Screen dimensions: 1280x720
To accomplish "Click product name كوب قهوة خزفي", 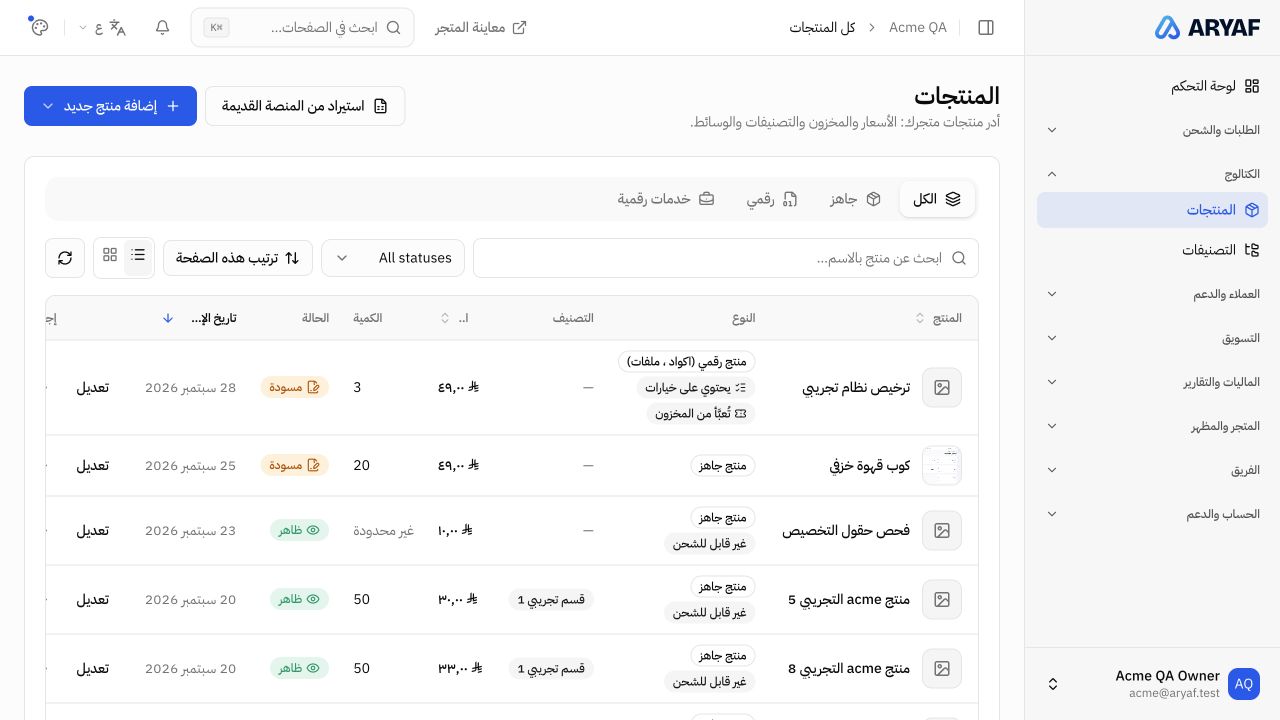I will coord(870,465).
